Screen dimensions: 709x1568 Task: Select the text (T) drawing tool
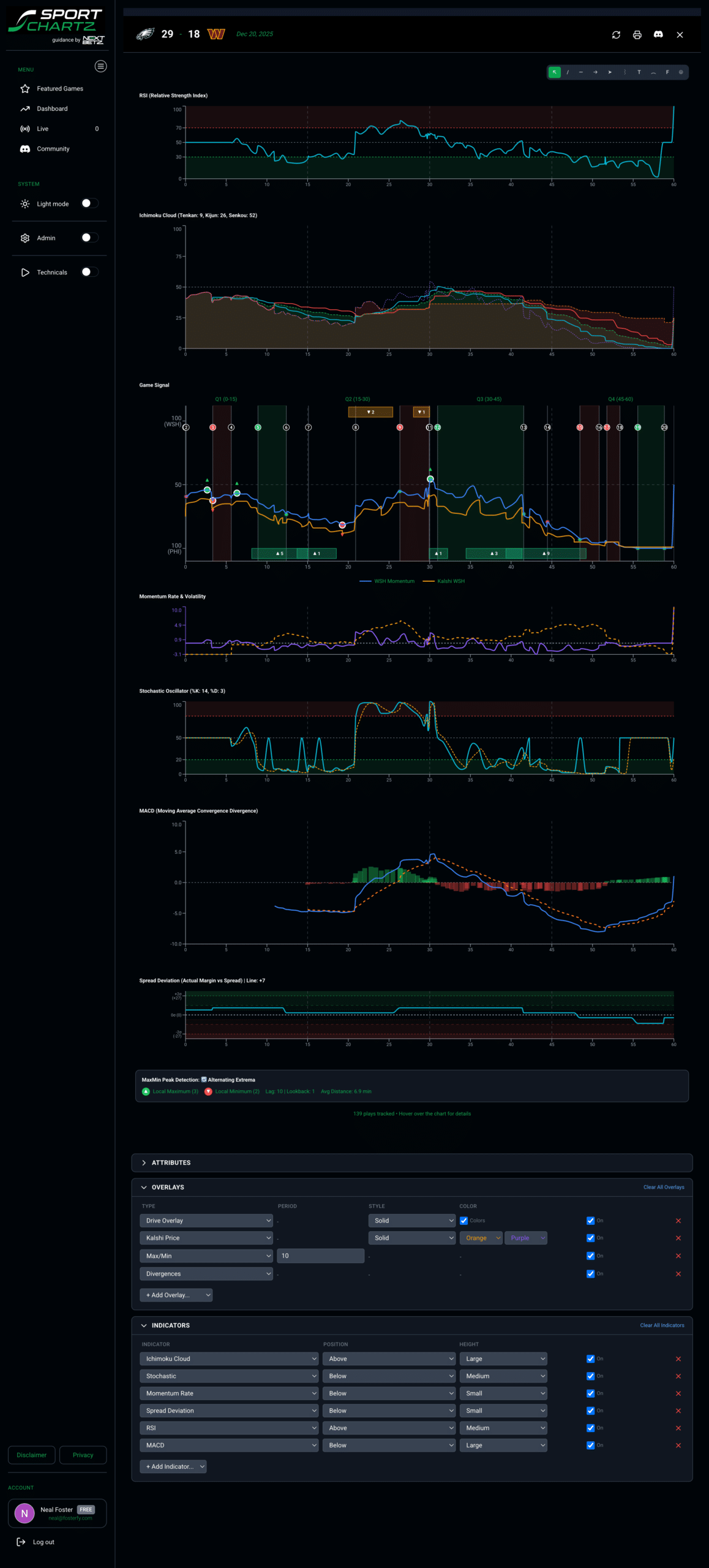[639, 72]
